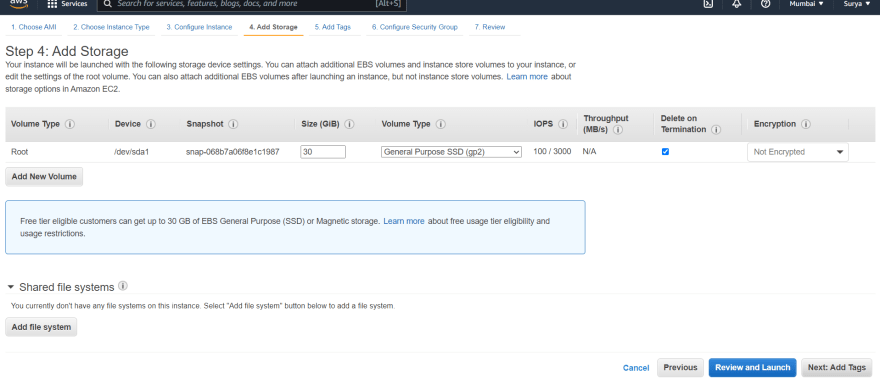Click the 100 / 3000 IOPS value
Viewport: 880px width, 379px height.
pyautogui.click(x=552, y=152)
